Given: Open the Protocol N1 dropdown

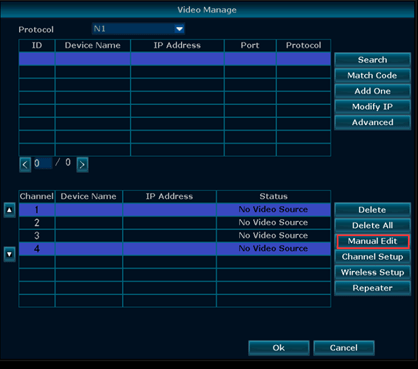Looking at the screenshot, I should pos(138,29).
